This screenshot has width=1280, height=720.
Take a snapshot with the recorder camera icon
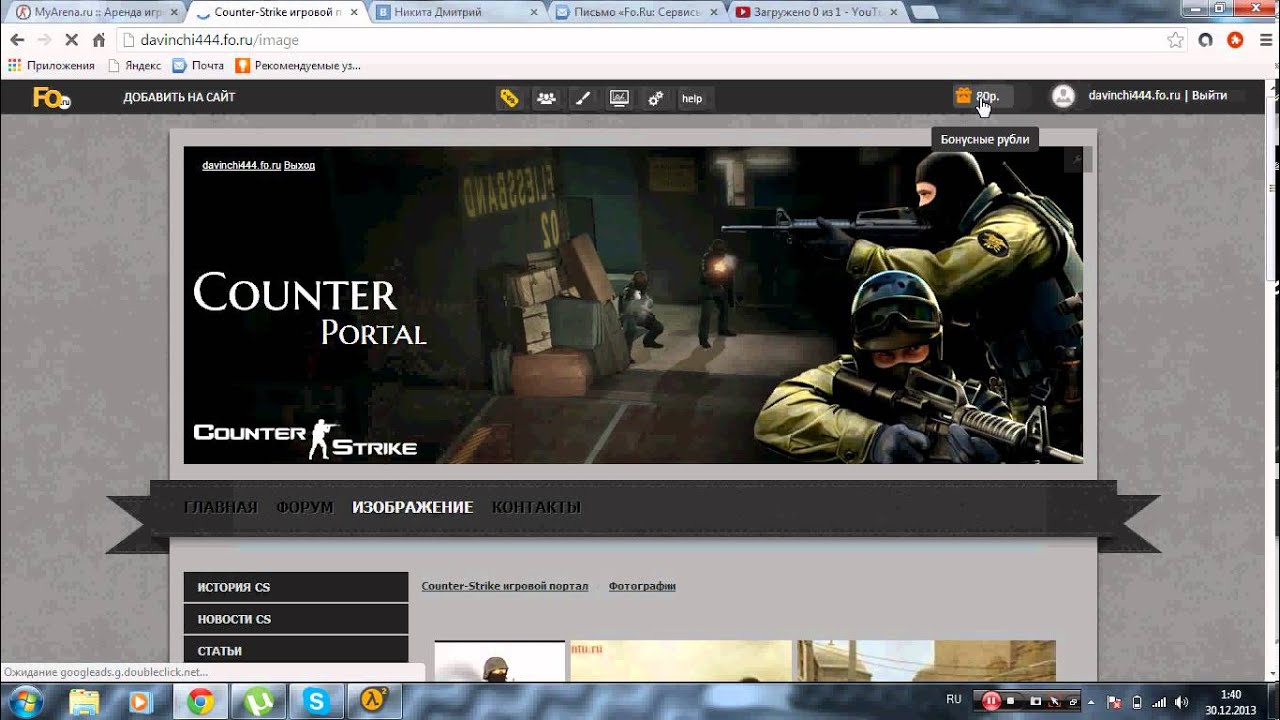(1036, 701)
